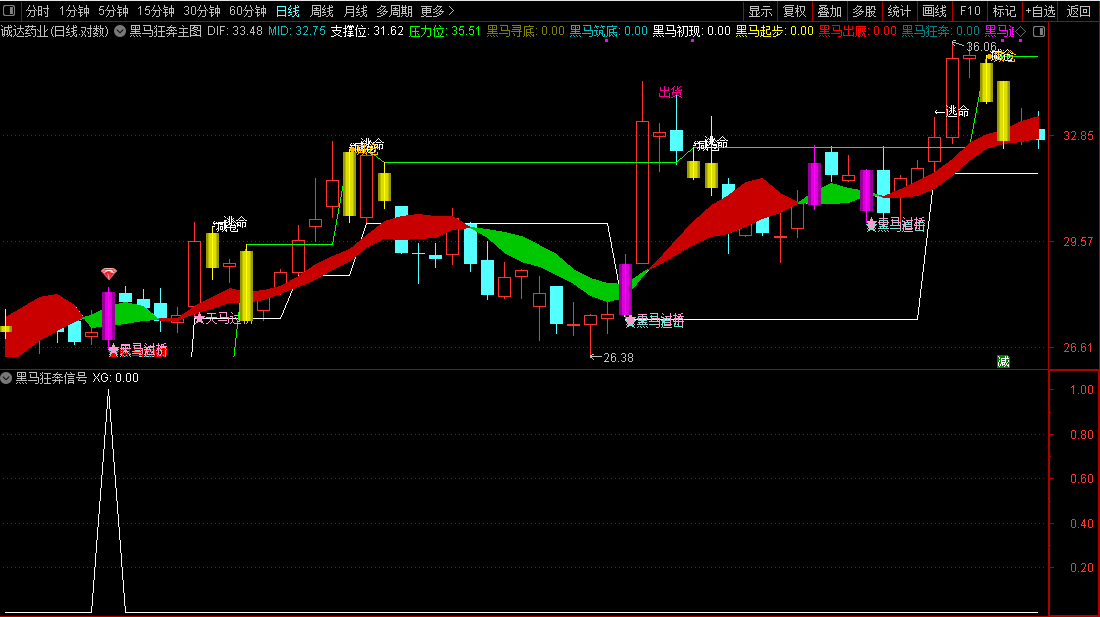Expand the 更多 periods menu
Screen dimensions: 1100x617
437,11
